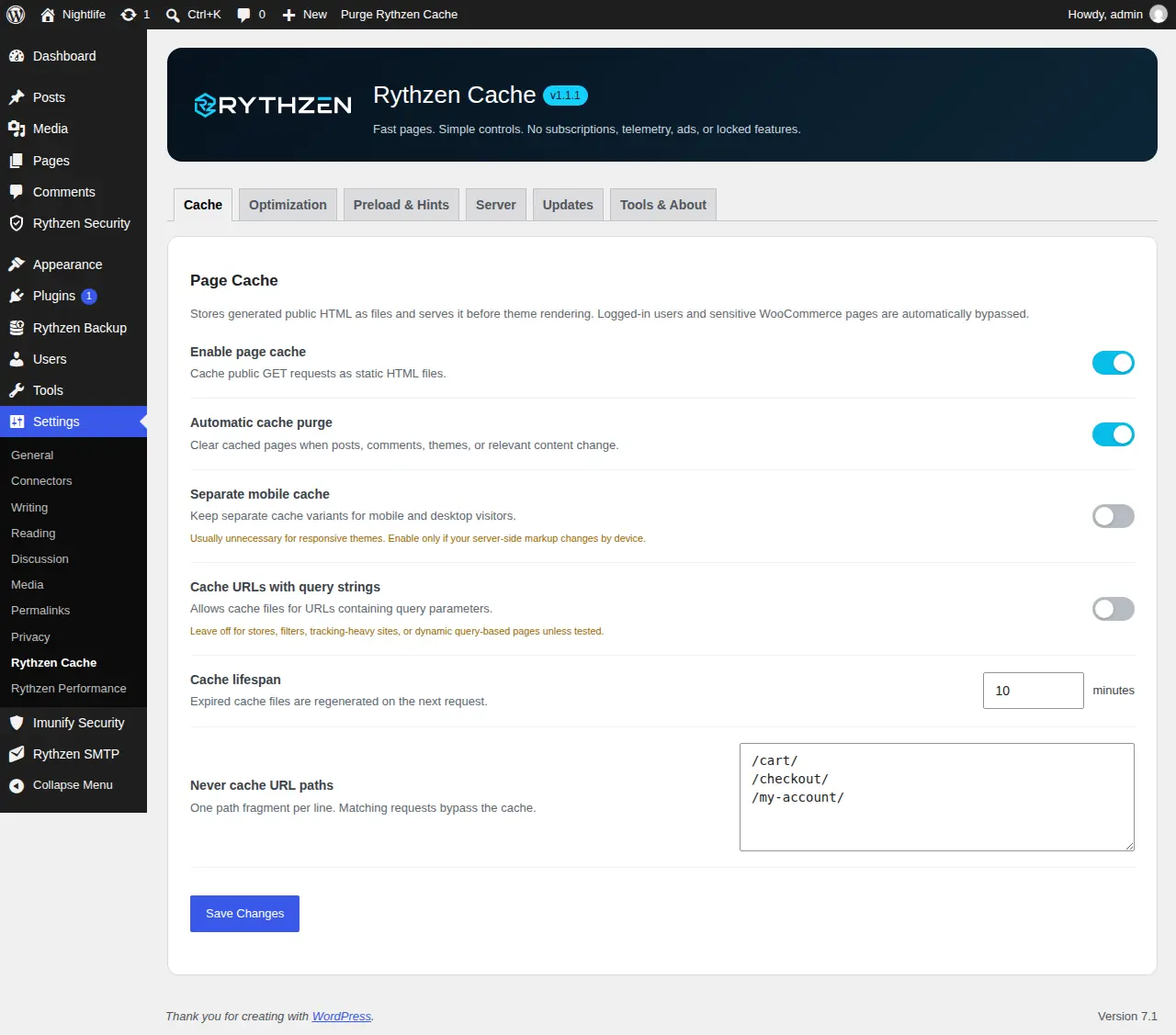The width and height of the screenshot is (1176, 1035).
Task: Click the plus New icon
Action: click(288, 15)
